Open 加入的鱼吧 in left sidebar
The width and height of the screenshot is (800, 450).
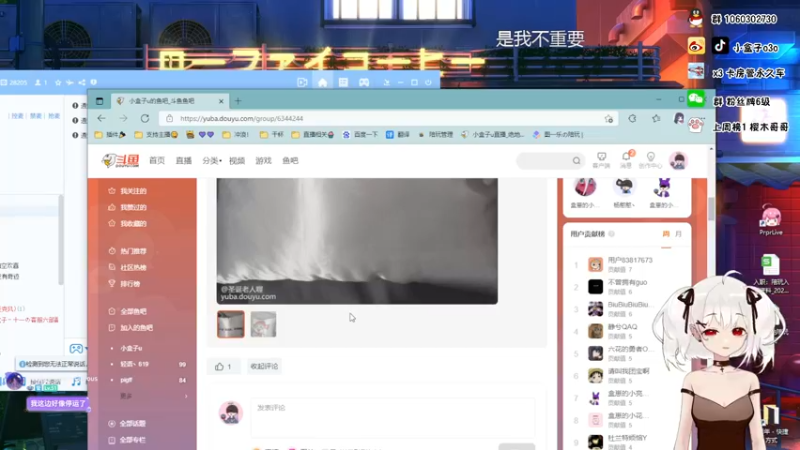[x=131, y=328]
